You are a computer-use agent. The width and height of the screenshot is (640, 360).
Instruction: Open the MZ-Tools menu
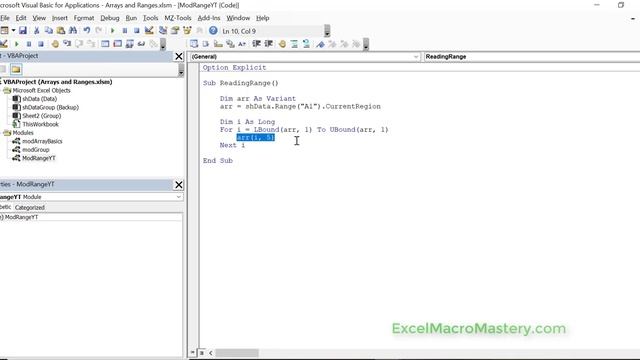point(178,18)
